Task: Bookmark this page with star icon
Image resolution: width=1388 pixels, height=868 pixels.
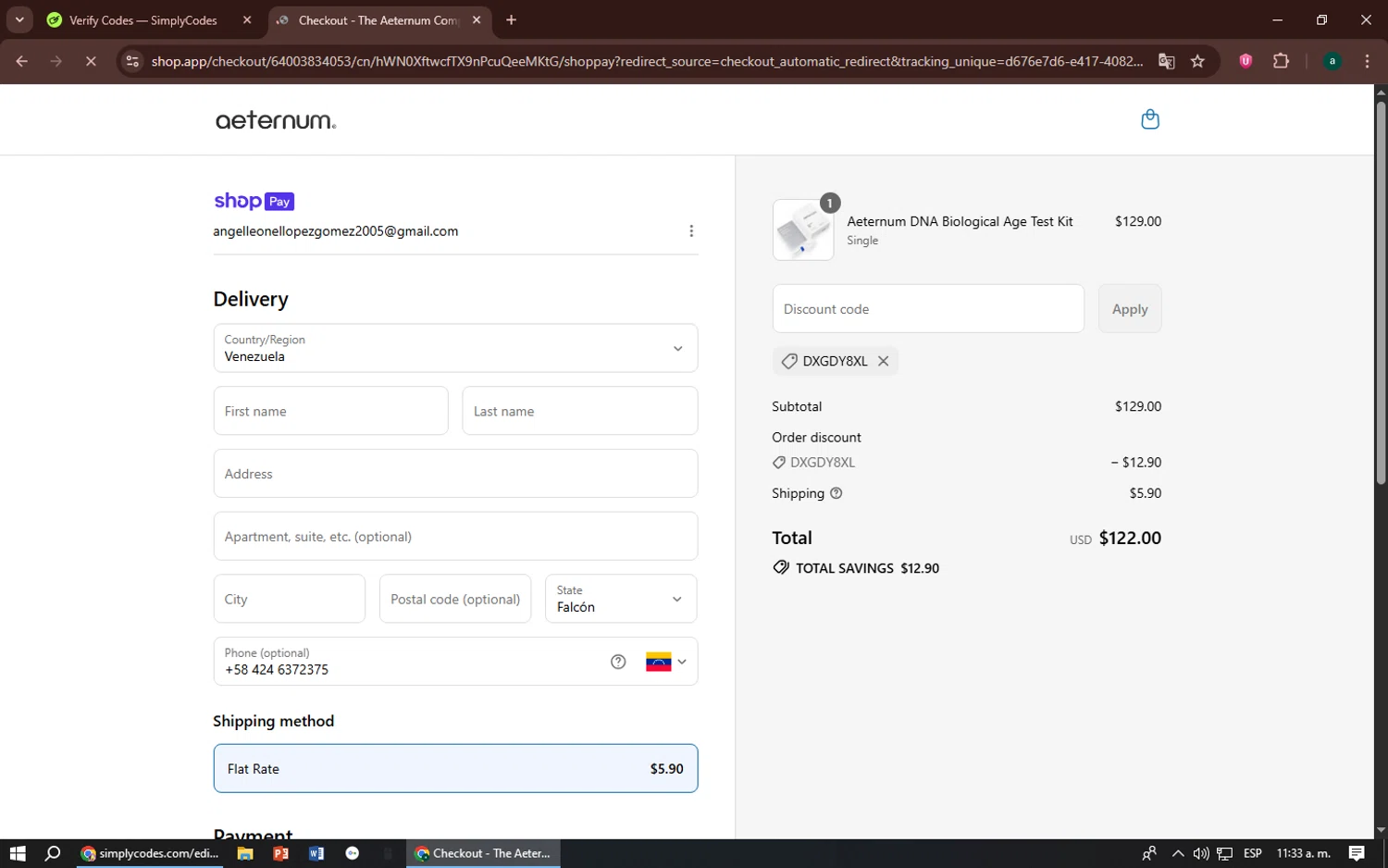Action: [1197, 61]
